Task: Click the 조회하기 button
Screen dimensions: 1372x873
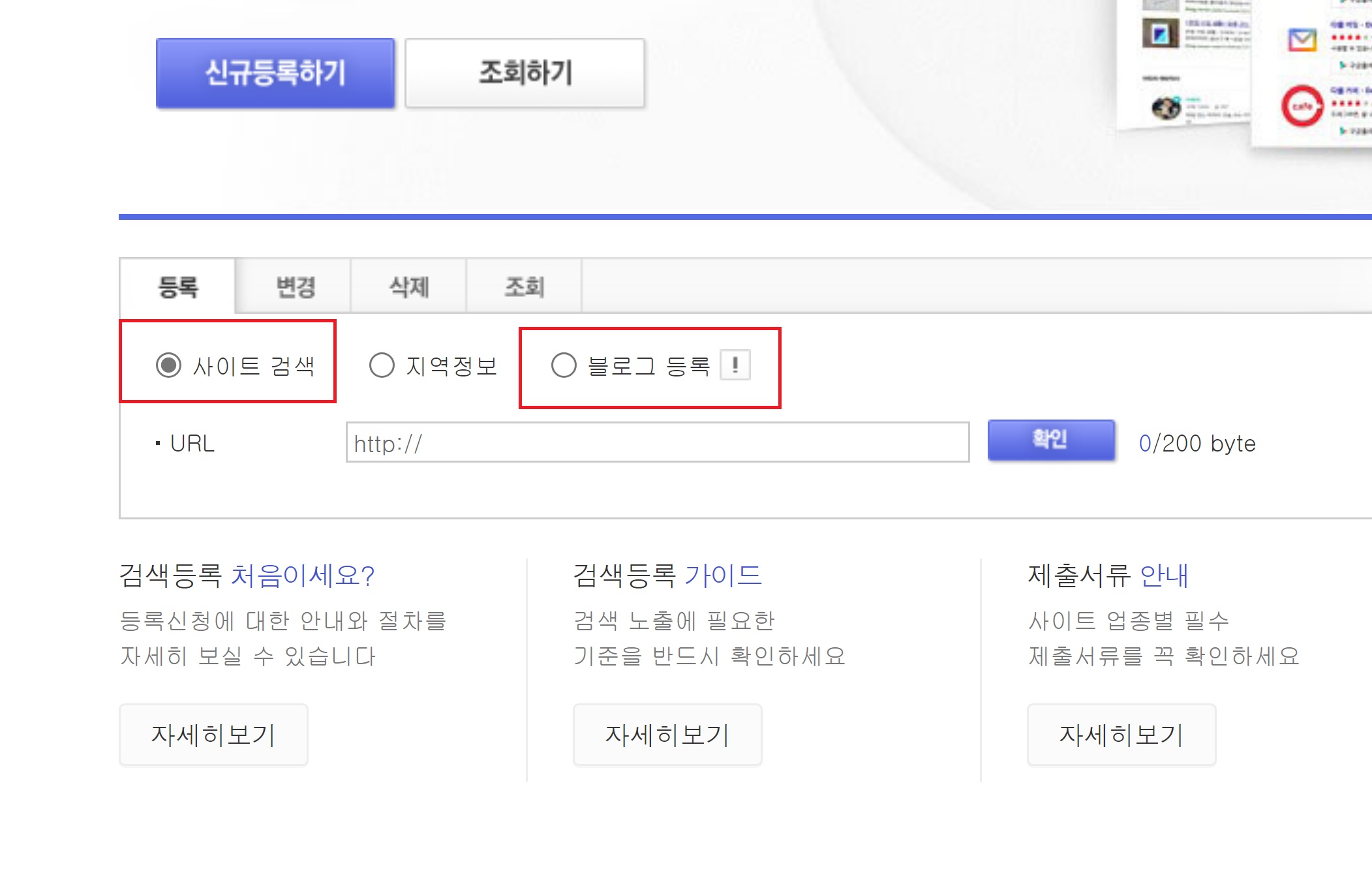Action: [x=525, y=72]
